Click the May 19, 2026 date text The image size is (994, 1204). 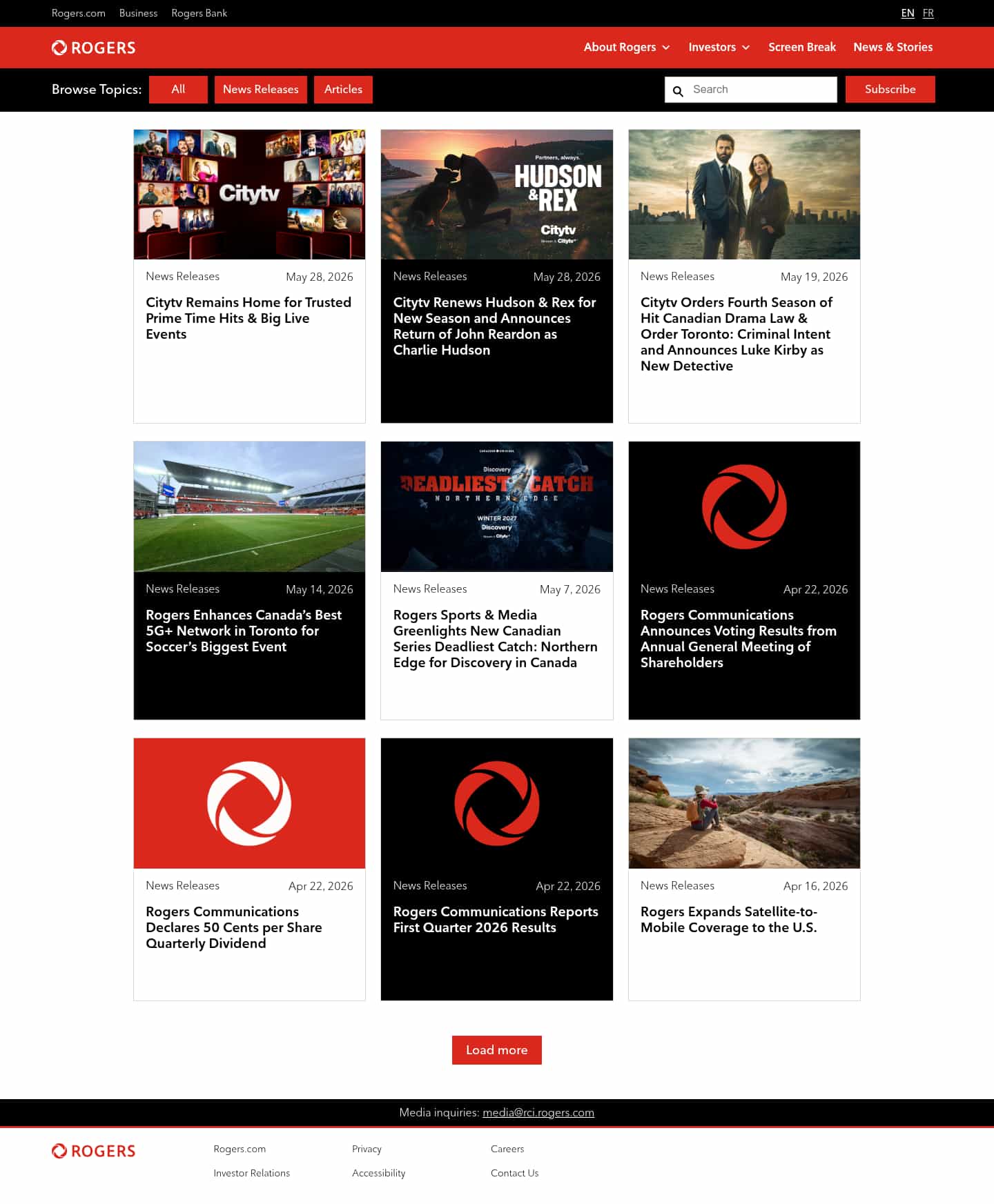click(x=815, y=277)
